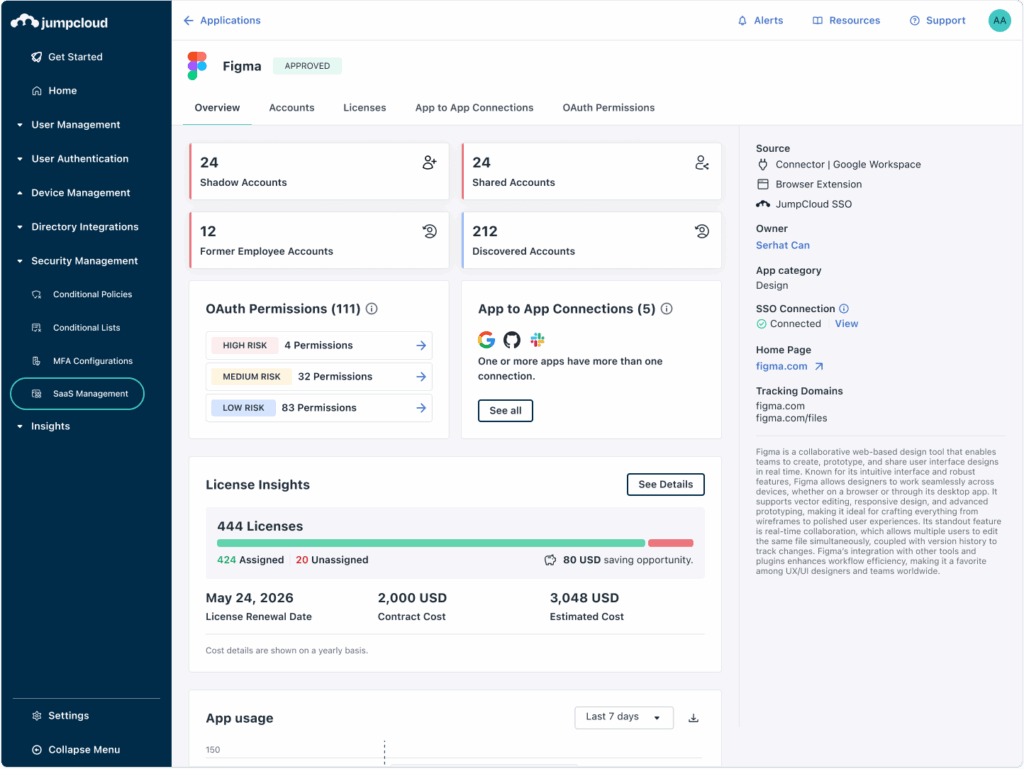
Task: Open the Last 7 days dropdown
Action: (623, 717)
